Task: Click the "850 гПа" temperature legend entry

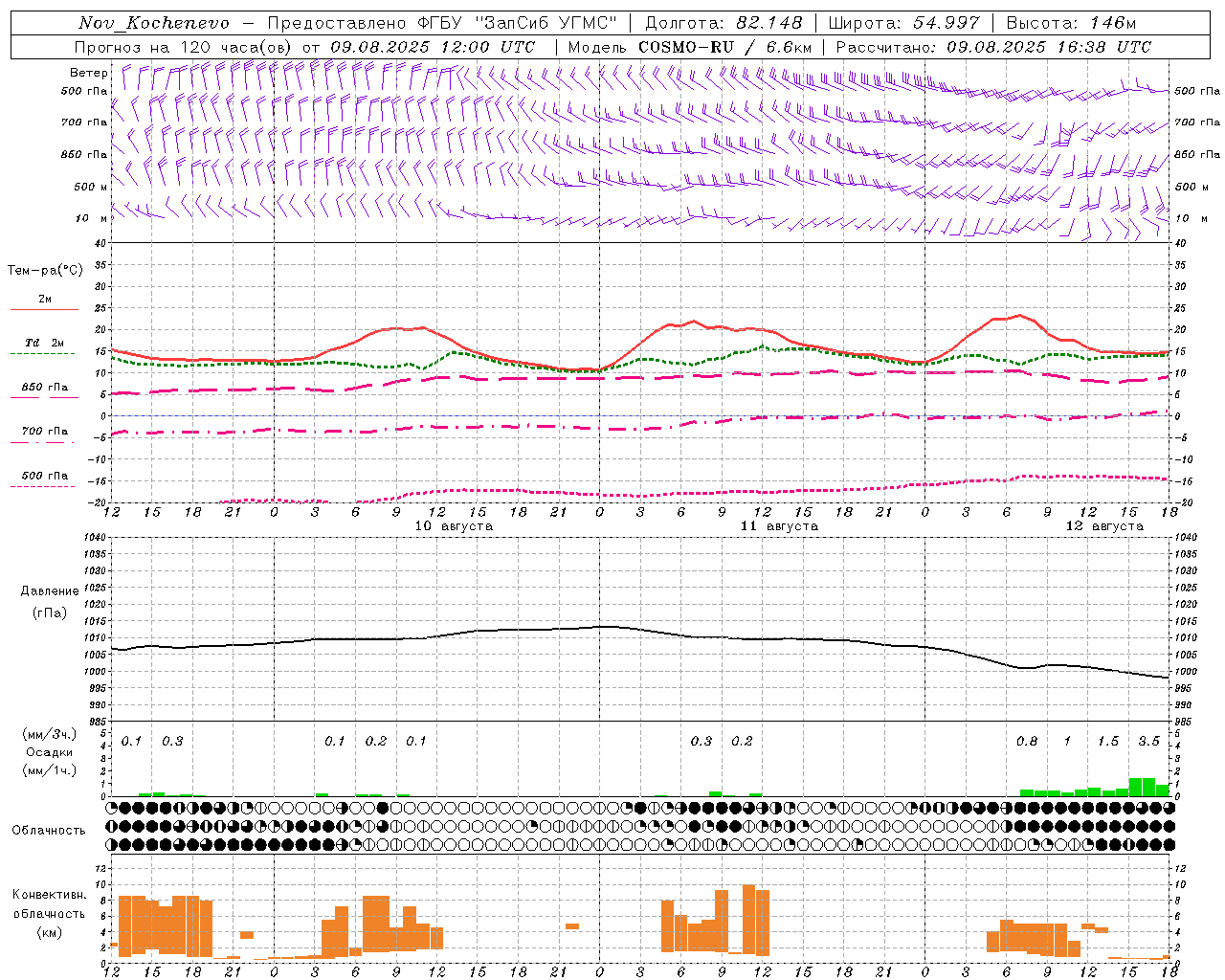Action: pos(45,388)
